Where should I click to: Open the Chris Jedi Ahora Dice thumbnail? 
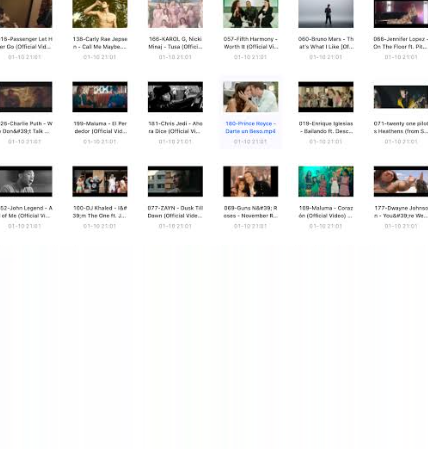click(175, 97)
